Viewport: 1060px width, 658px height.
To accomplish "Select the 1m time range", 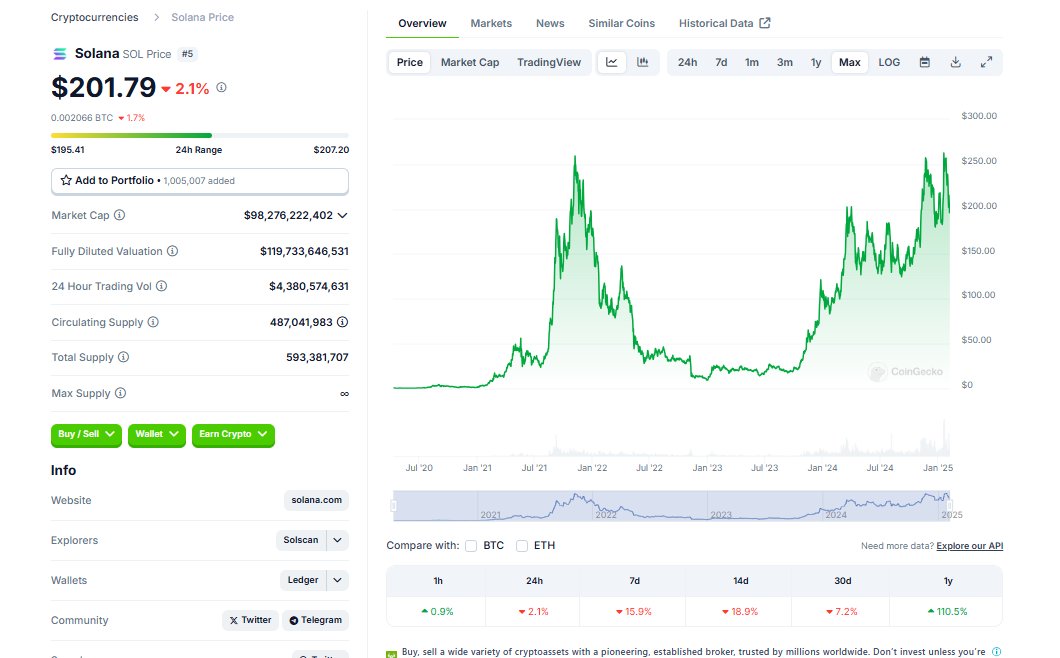I will 752,62.
